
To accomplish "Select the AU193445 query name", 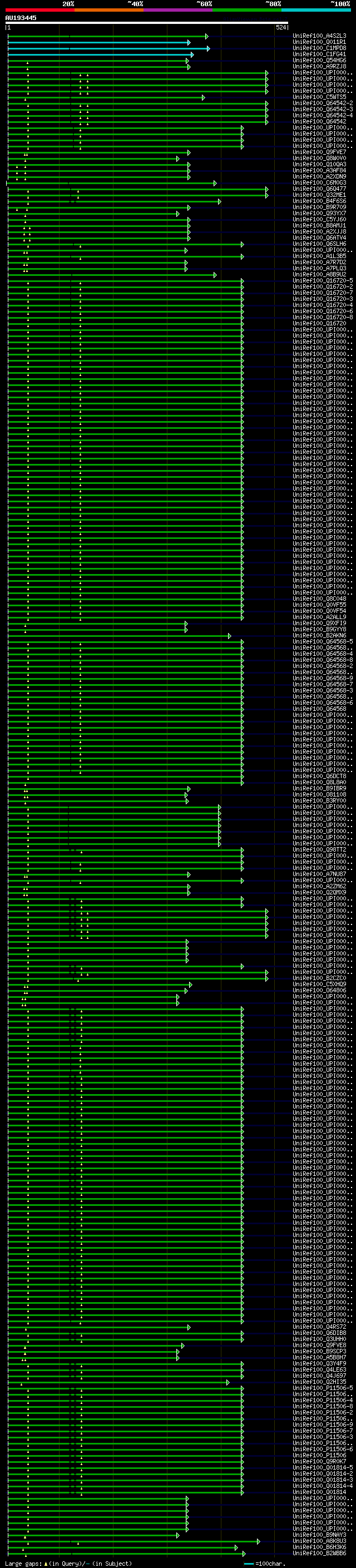I will pyautogui.click(x=21, y=18).
